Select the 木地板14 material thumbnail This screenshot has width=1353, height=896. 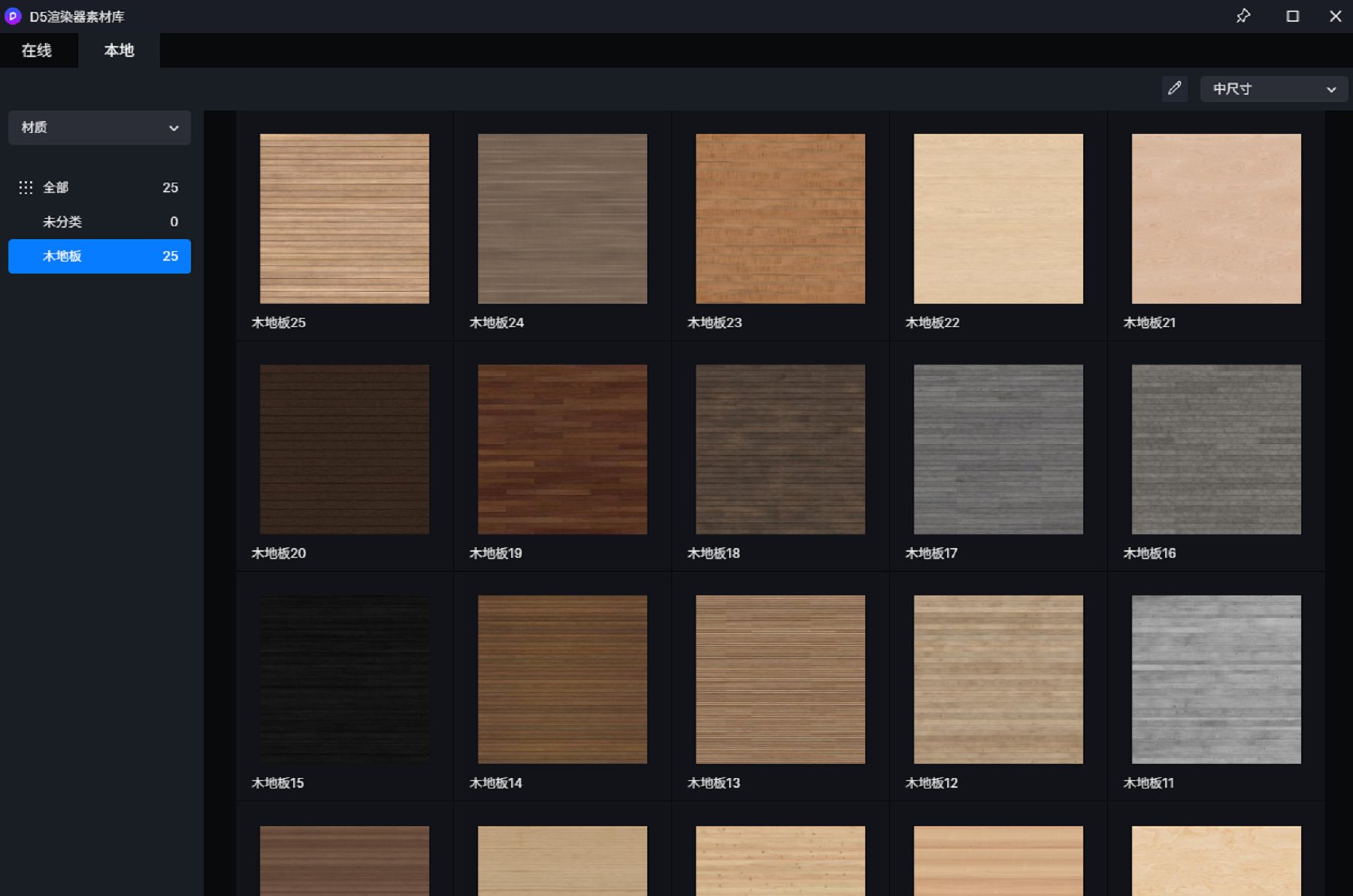[x=562, y=680]
